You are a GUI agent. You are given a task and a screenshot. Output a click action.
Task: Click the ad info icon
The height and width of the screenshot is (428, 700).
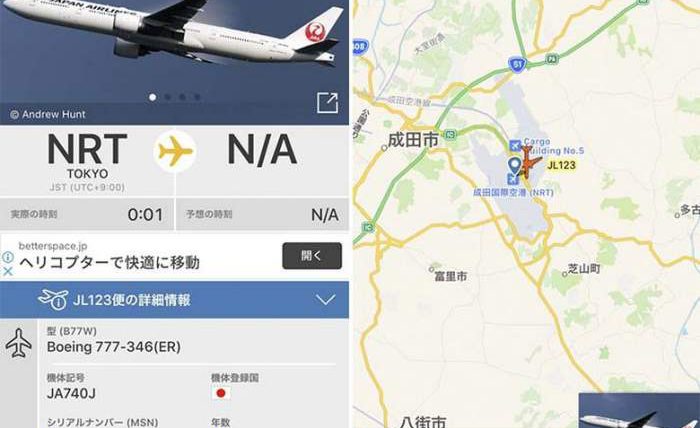coord(8,257)
